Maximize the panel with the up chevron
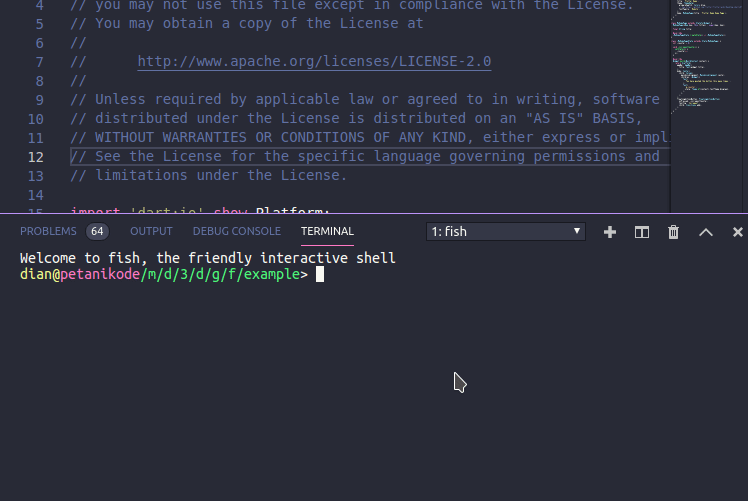The image size is (748, 501). click(x=705, y=232)
